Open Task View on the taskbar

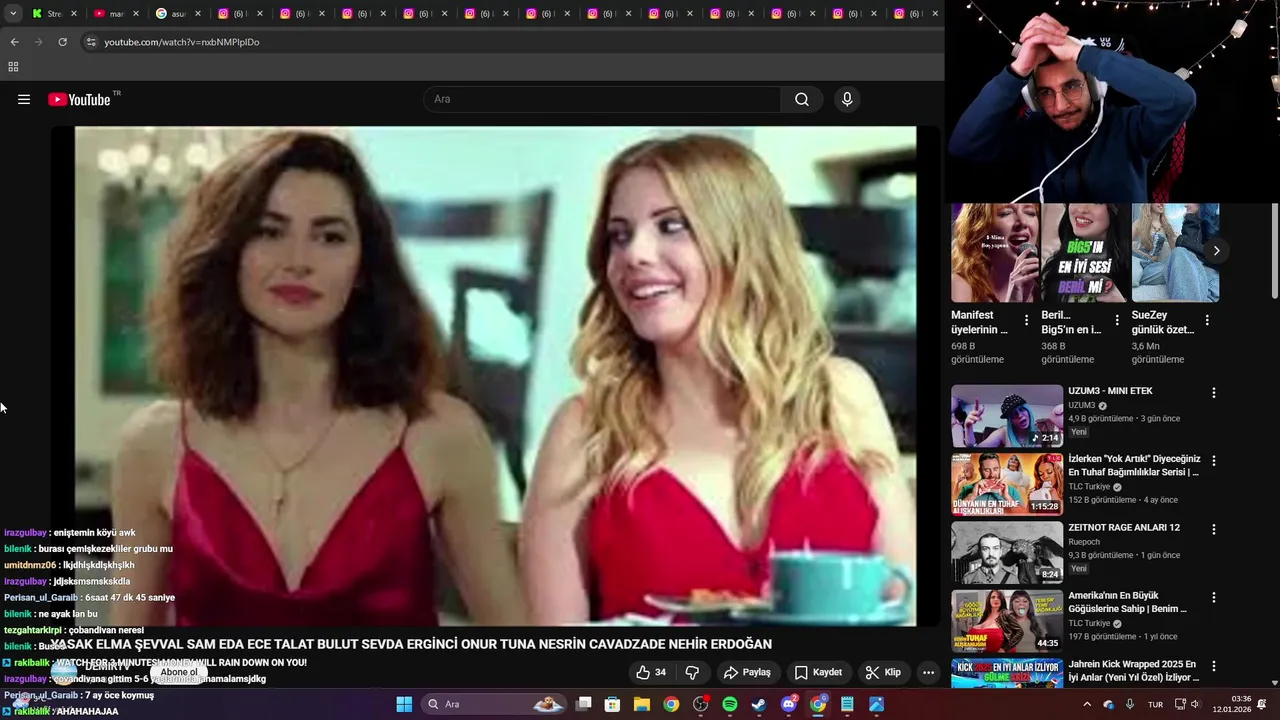tap(584, 704)
